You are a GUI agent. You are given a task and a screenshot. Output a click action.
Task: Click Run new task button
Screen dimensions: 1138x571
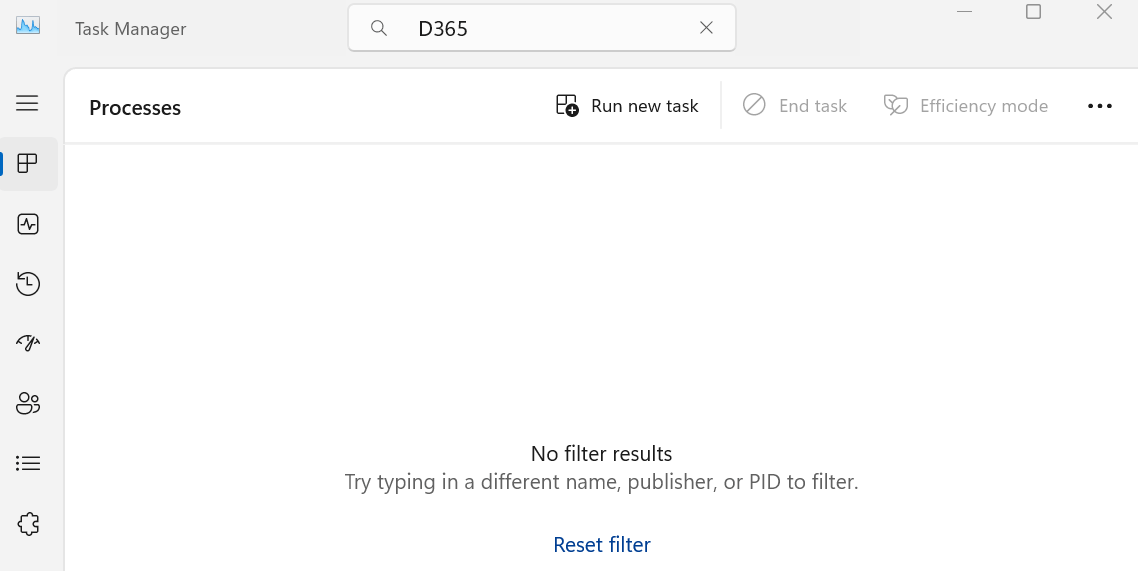point(627,106)
